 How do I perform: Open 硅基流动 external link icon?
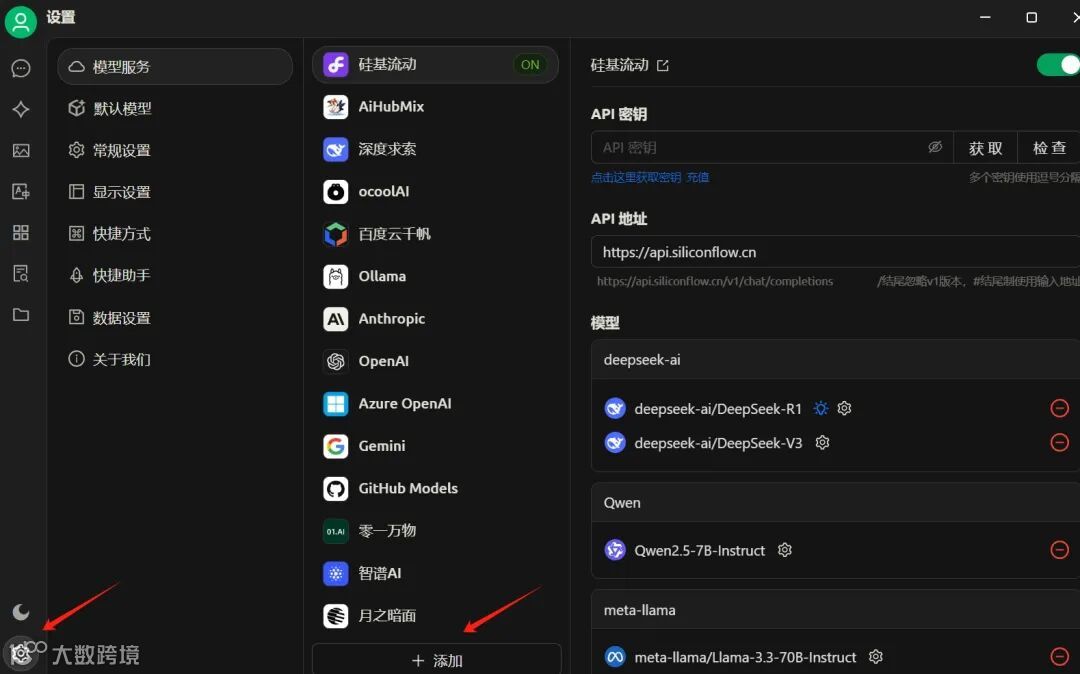663,65
